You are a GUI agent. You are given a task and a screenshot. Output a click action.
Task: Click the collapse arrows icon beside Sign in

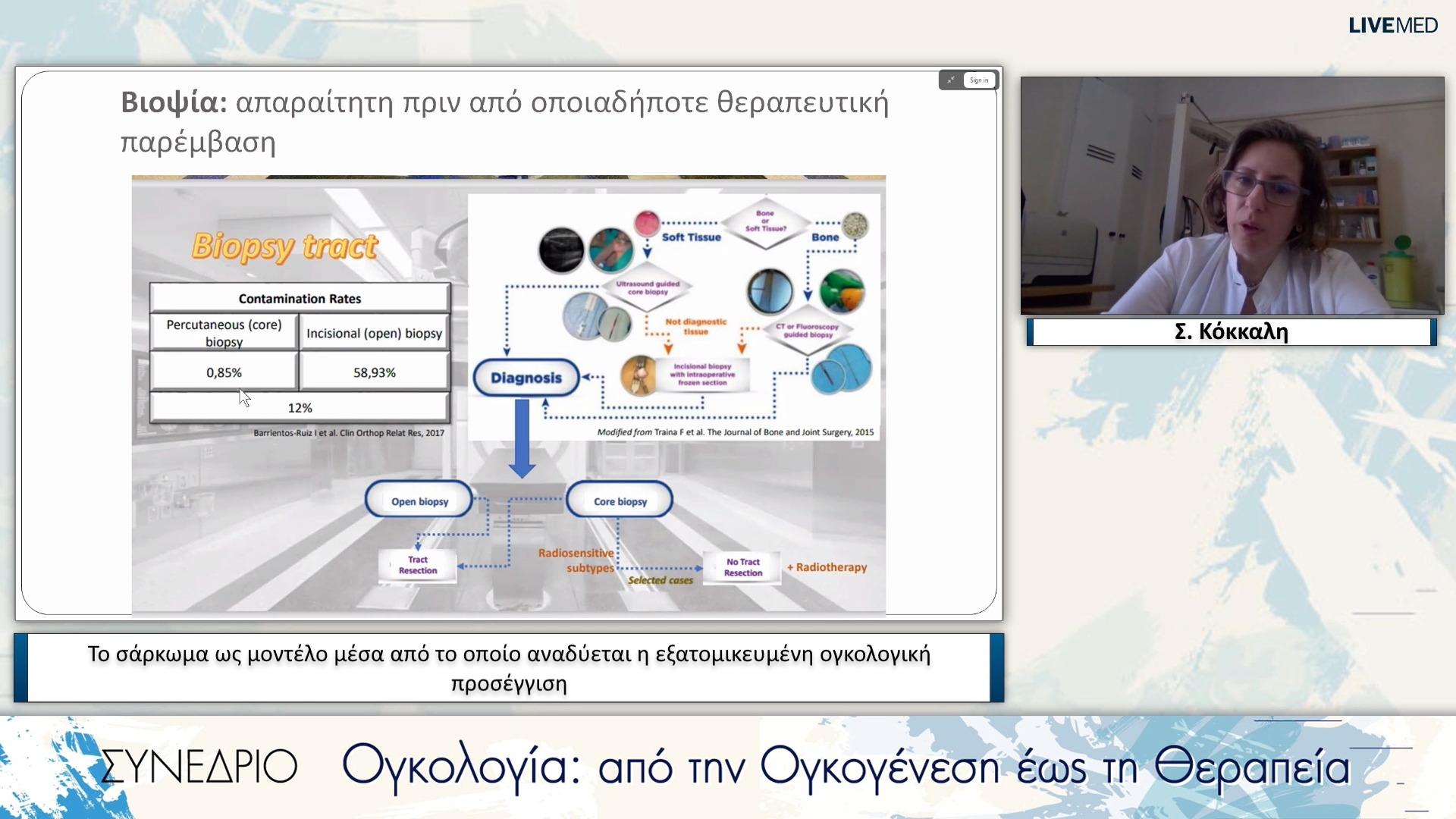tap(951, 80)
